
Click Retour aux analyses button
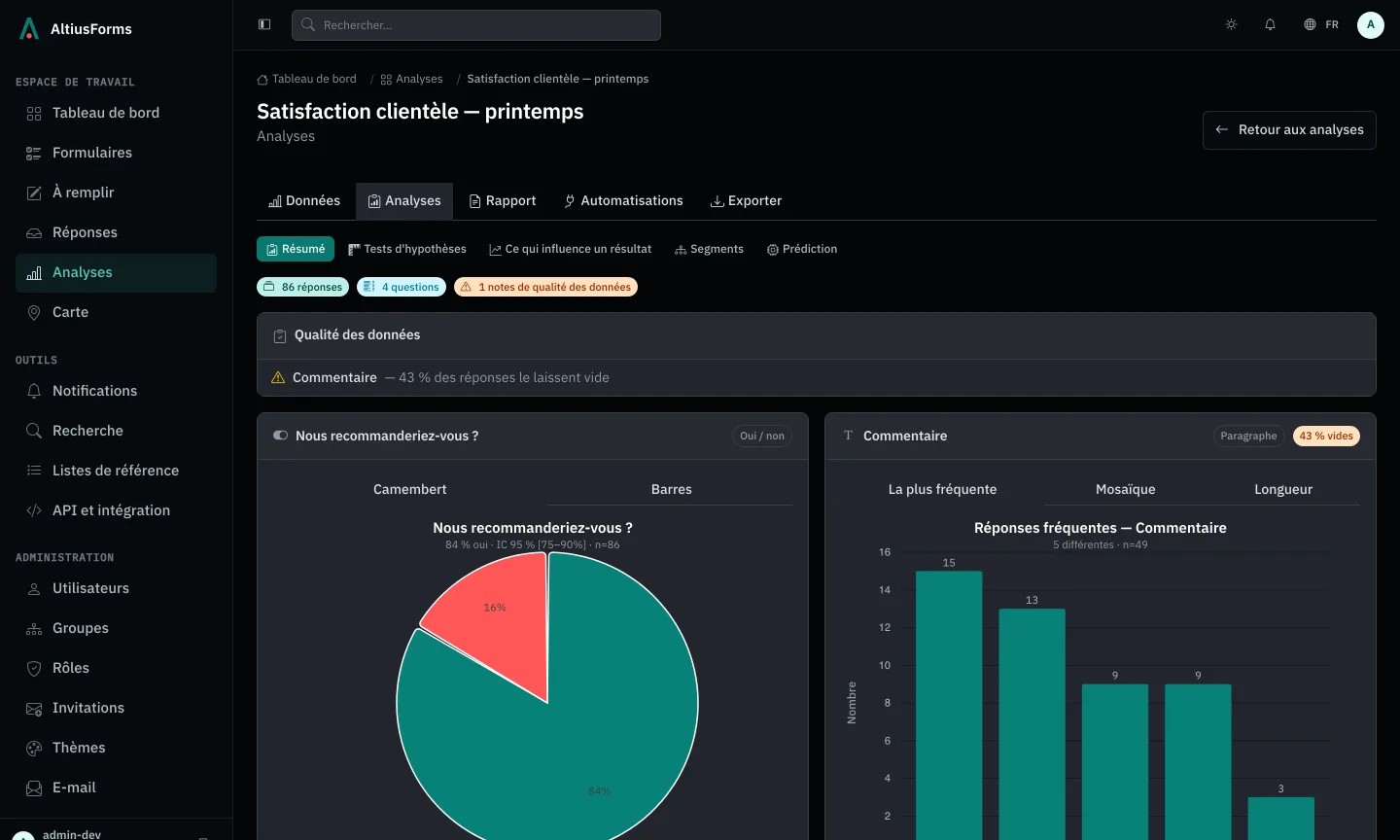click(x=1289, y=129)
